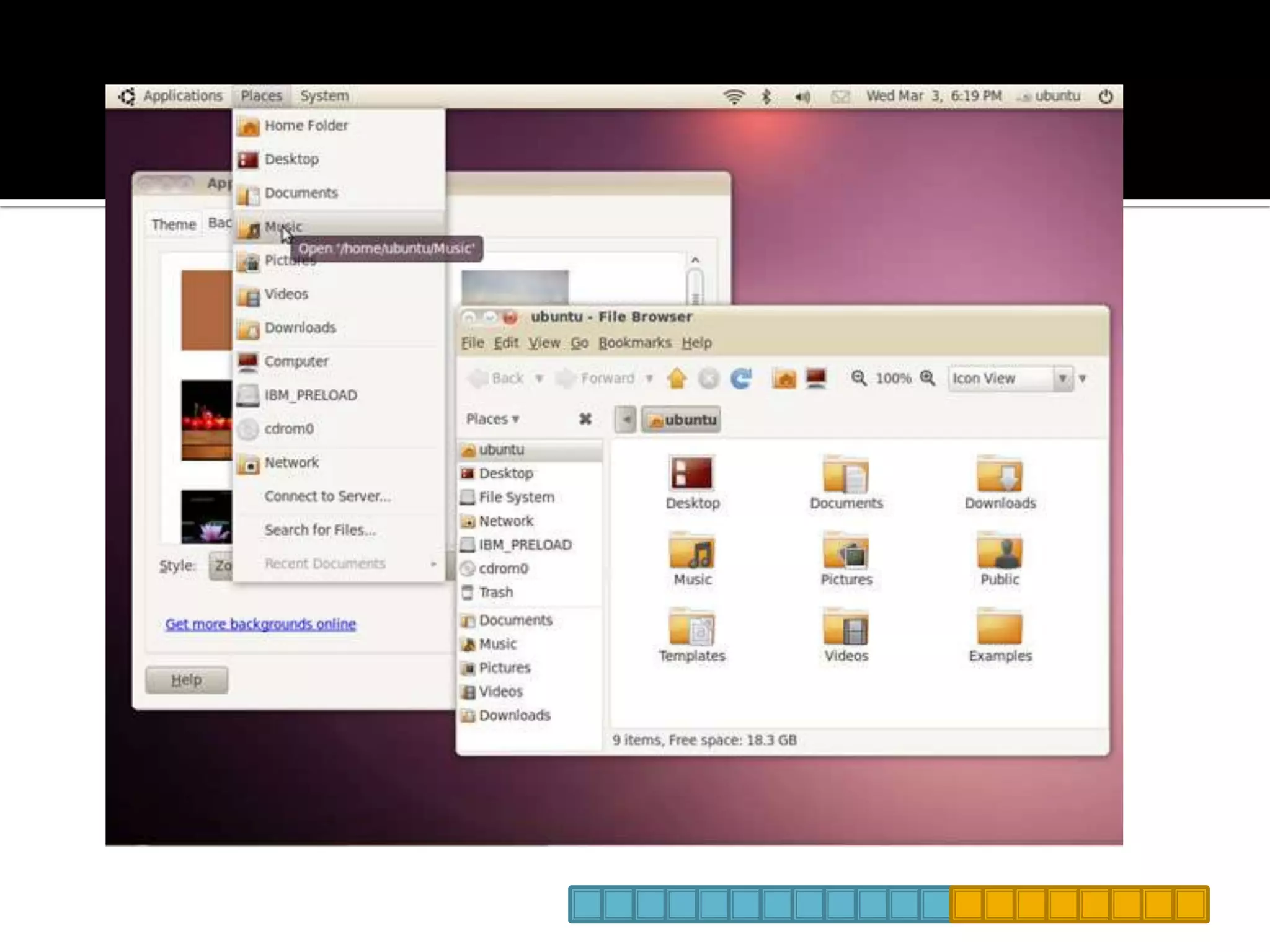Click the Home folder icon in toolbar
The image size is (1270, 952).
(x=784, y=378)
